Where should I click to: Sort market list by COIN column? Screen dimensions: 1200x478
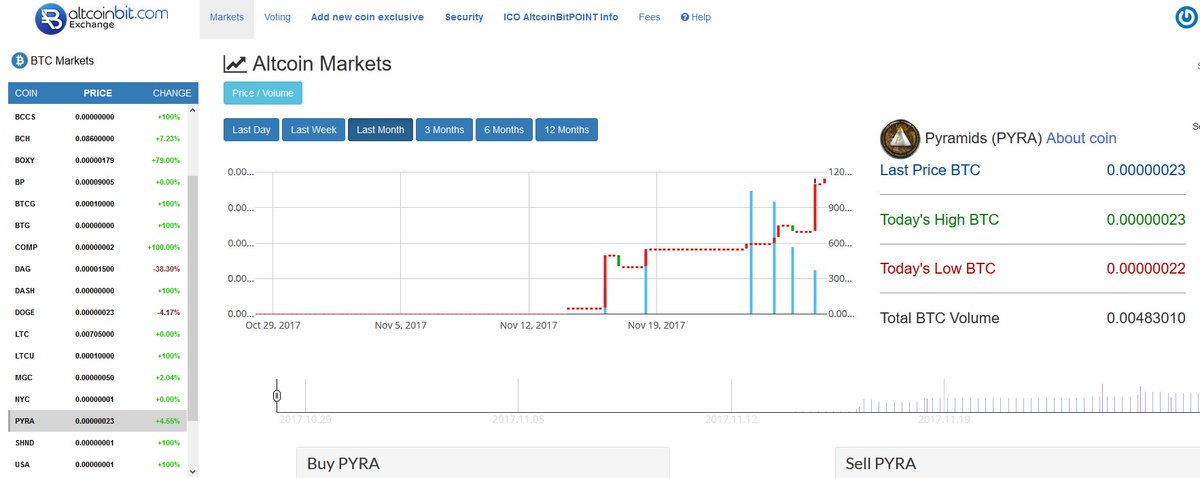pyautogui.click(x=26, y=93)
